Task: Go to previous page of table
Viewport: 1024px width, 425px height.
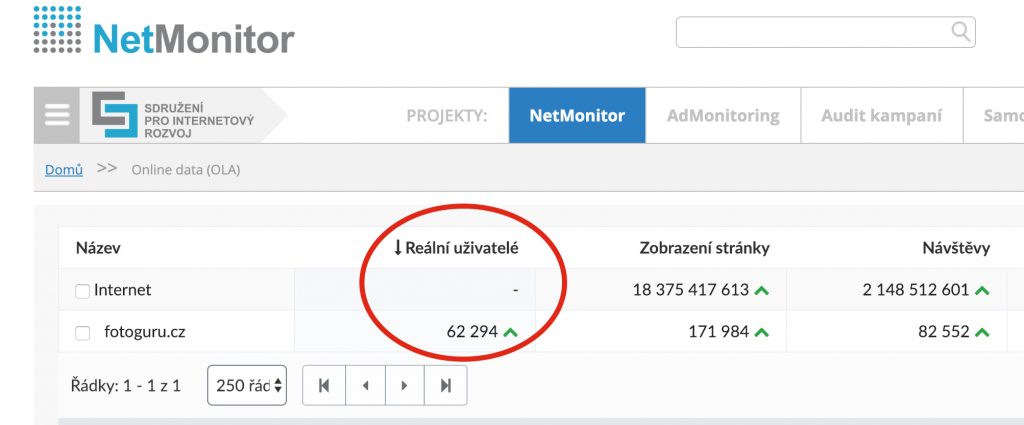Action: [365, 385]
